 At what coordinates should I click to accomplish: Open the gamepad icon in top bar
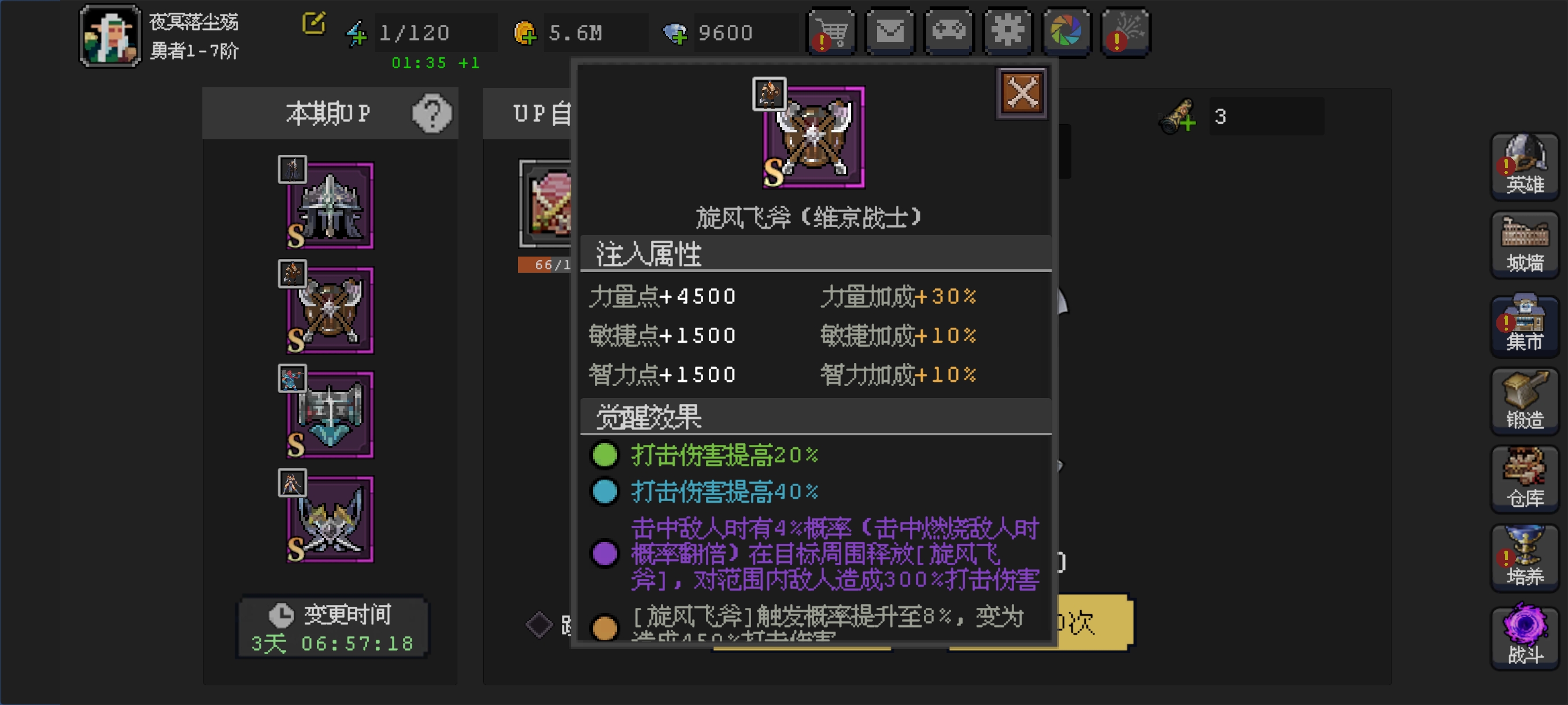tap(949, 32)
